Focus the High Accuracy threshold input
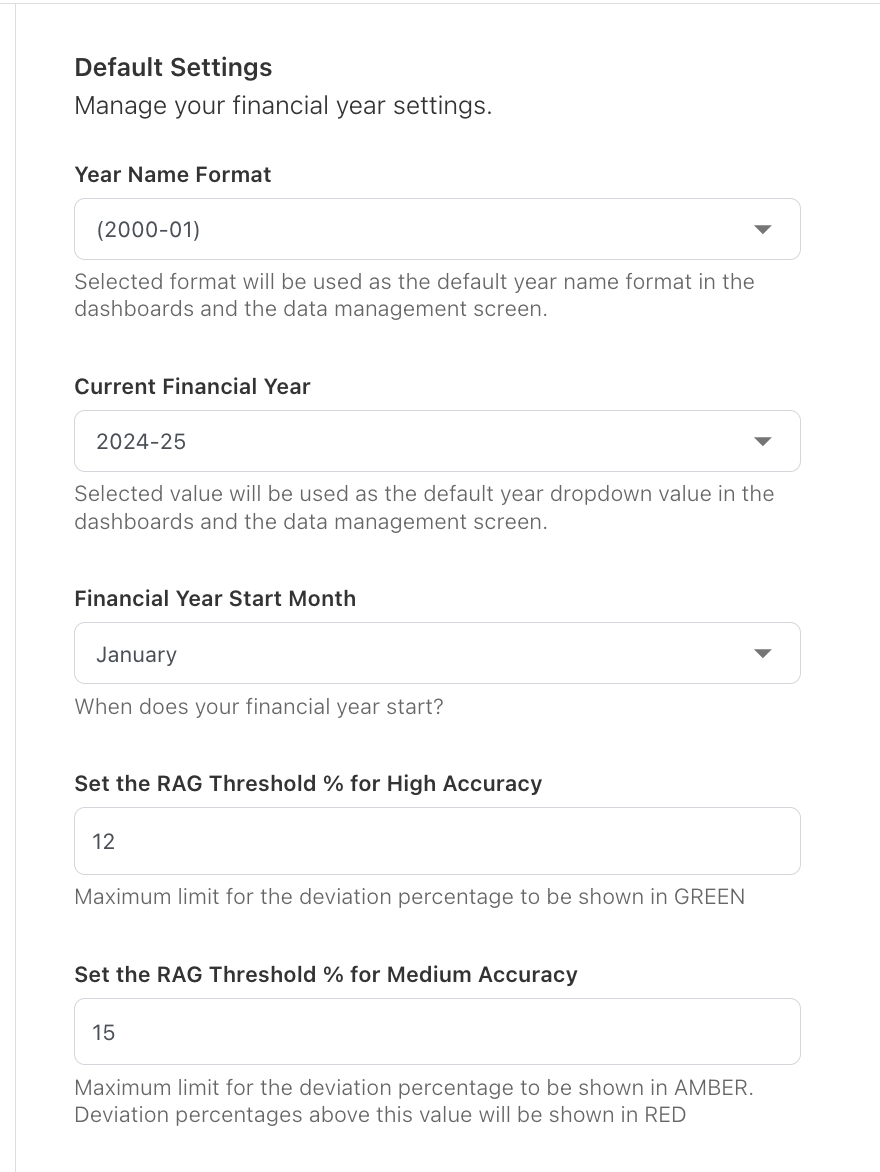The image size is (880, 1172). point(437,841)
